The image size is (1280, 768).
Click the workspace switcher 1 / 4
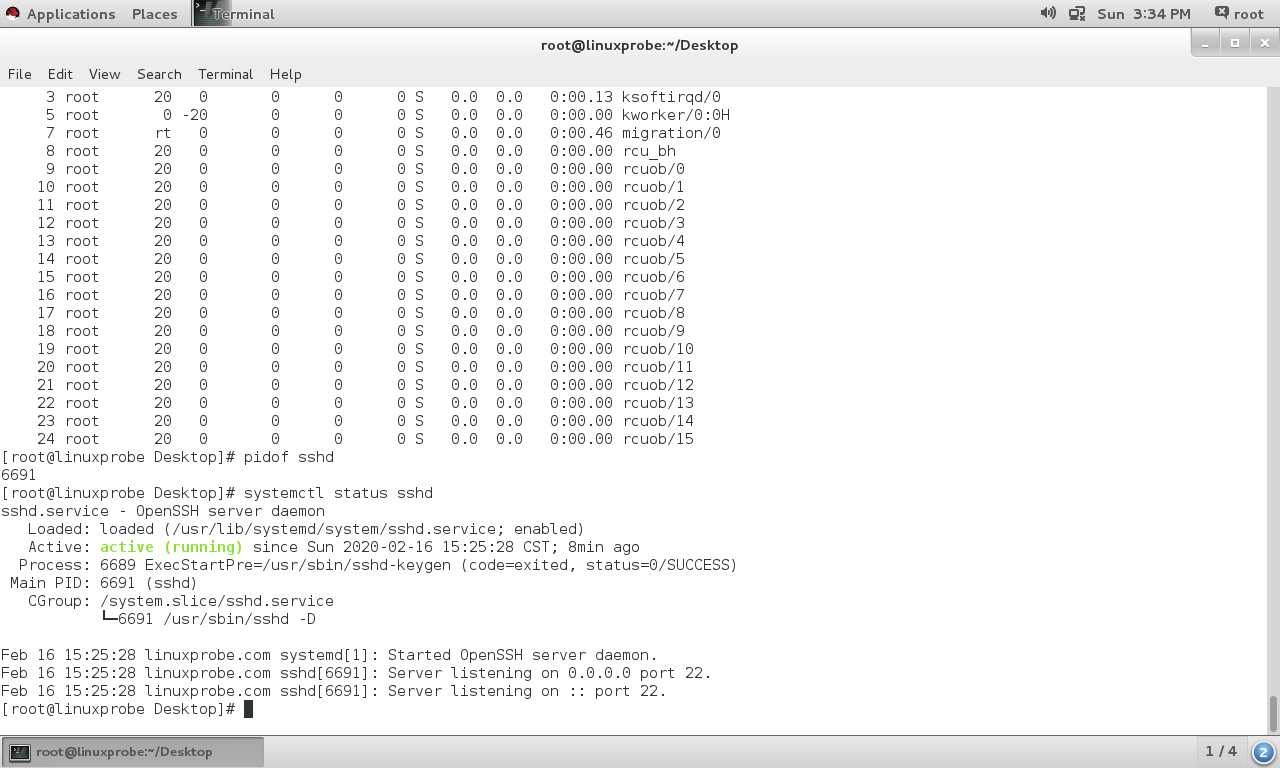(x=1221, y=751)
